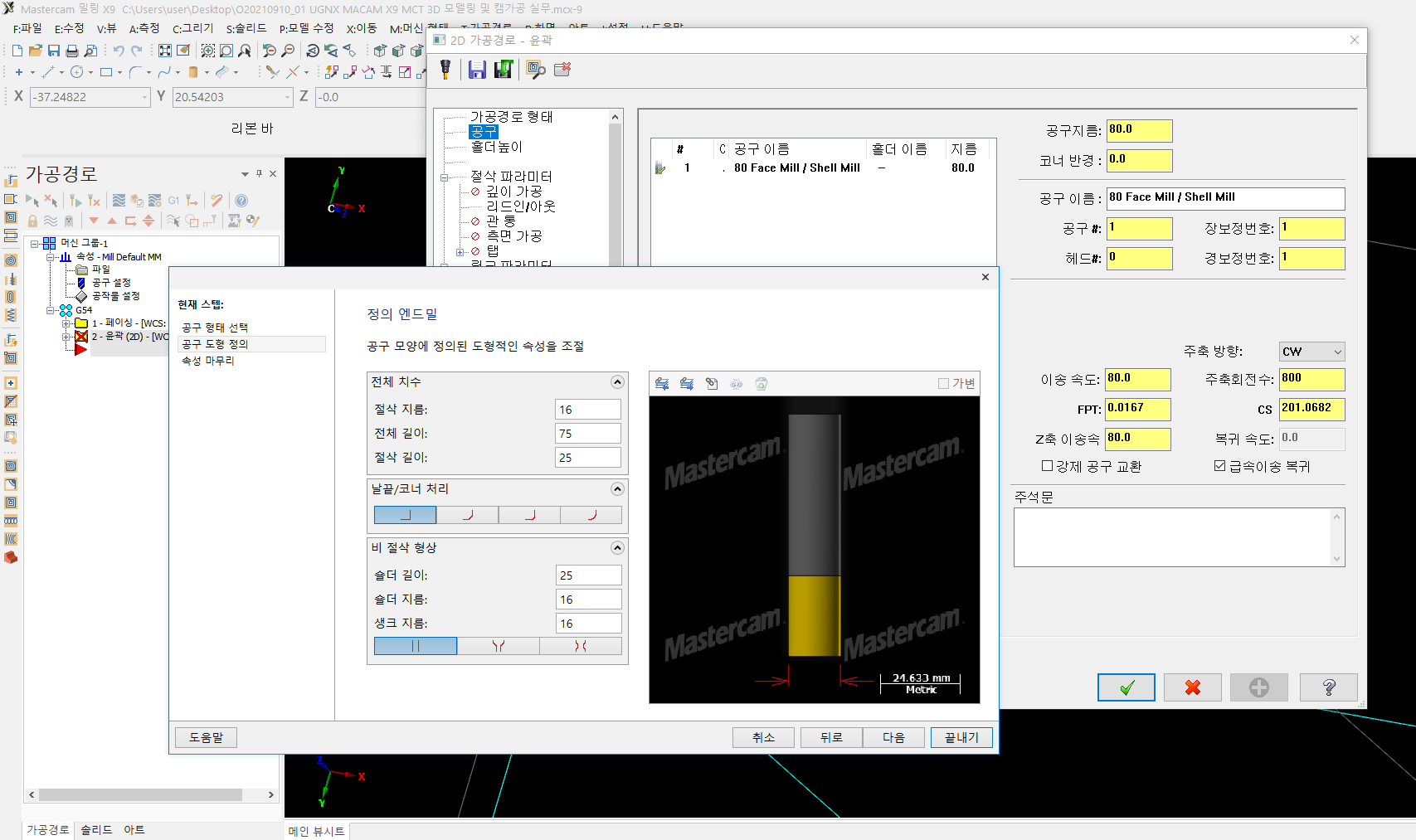Image resolution: width=1416 pixels, height=840 pixels.
Task: Click the undo arrow icon
Action: (119, 51)
